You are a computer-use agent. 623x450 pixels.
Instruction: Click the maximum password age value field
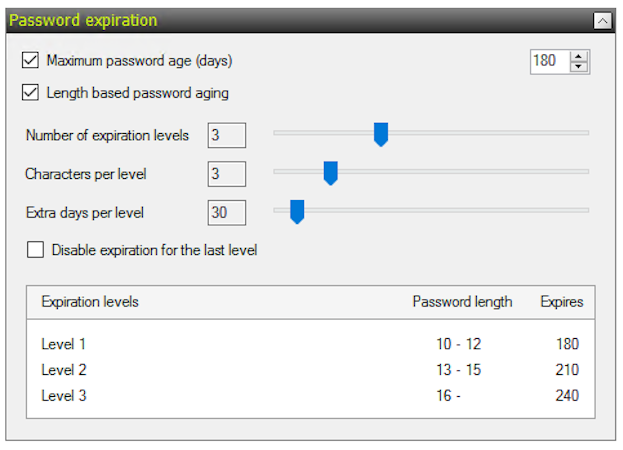(x=548, y=61)
